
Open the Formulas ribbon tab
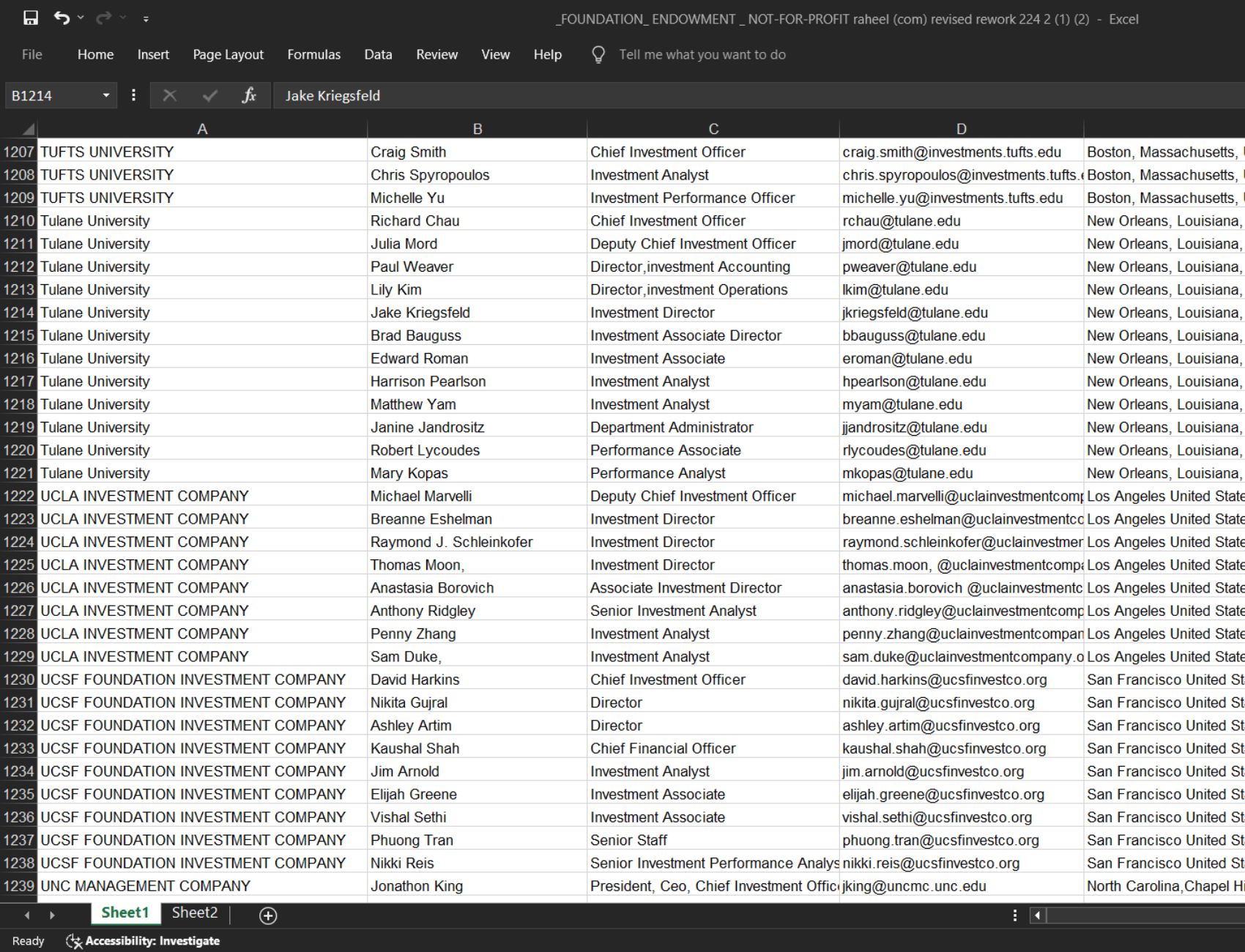pos(313,54)
